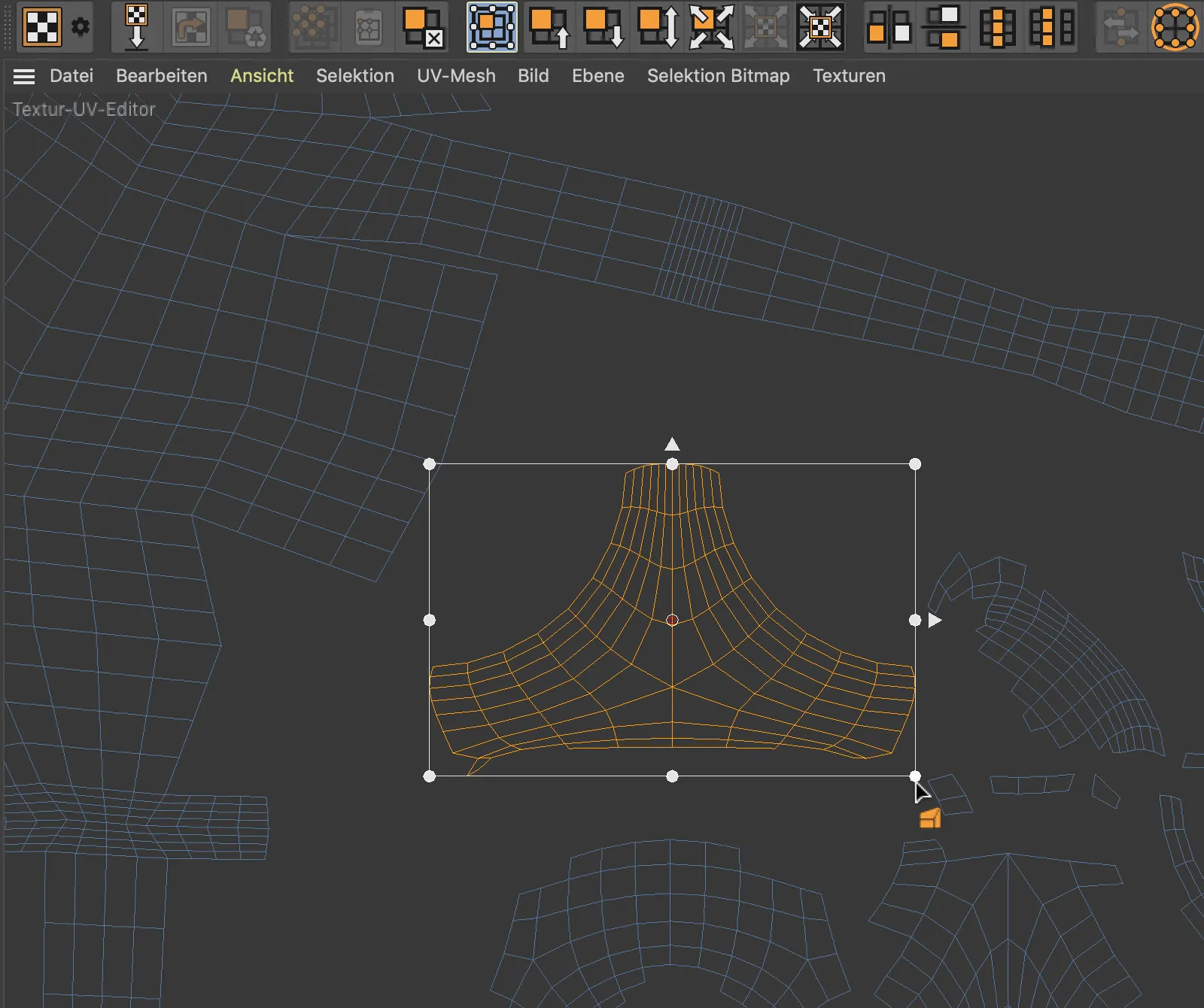The image size is (1204, 1008).
Task: Click the orange circle with dots icon
Action: 1175,27
